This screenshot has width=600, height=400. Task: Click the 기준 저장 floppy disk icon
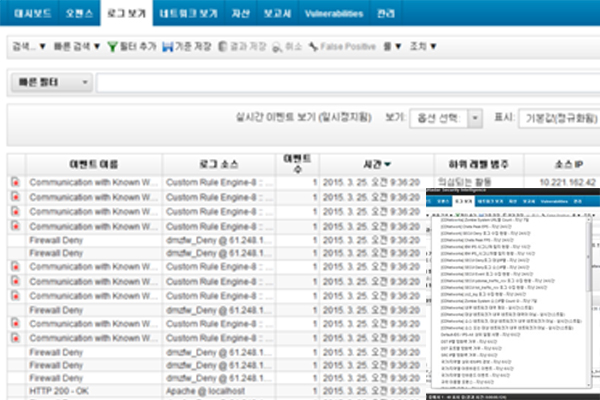click(168, 47)
